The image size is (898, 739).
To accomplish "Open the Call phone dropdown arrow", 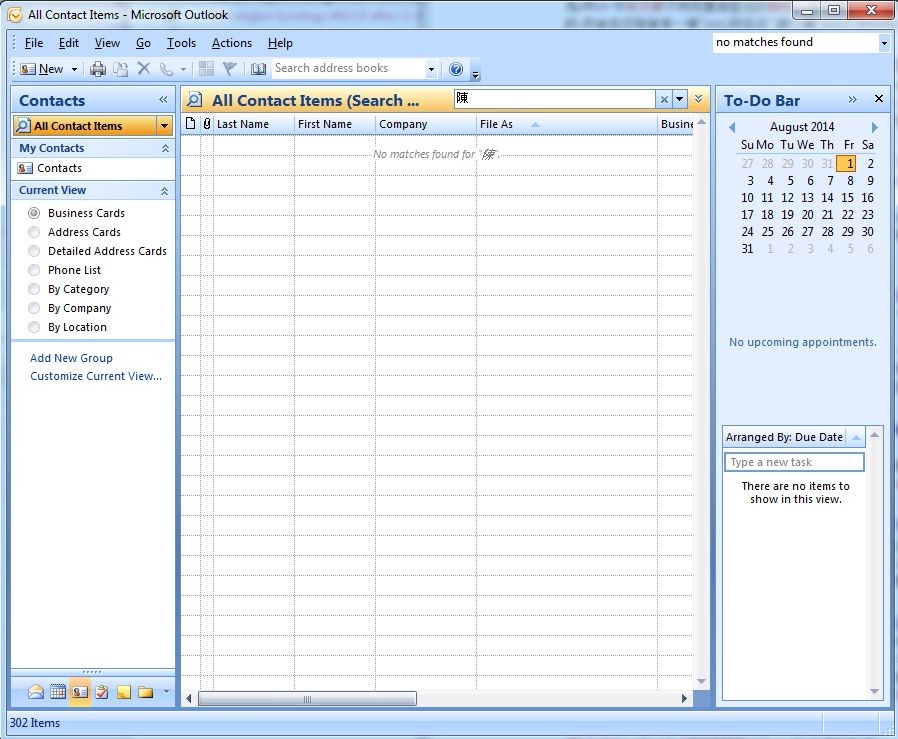I will coord(183,69).
